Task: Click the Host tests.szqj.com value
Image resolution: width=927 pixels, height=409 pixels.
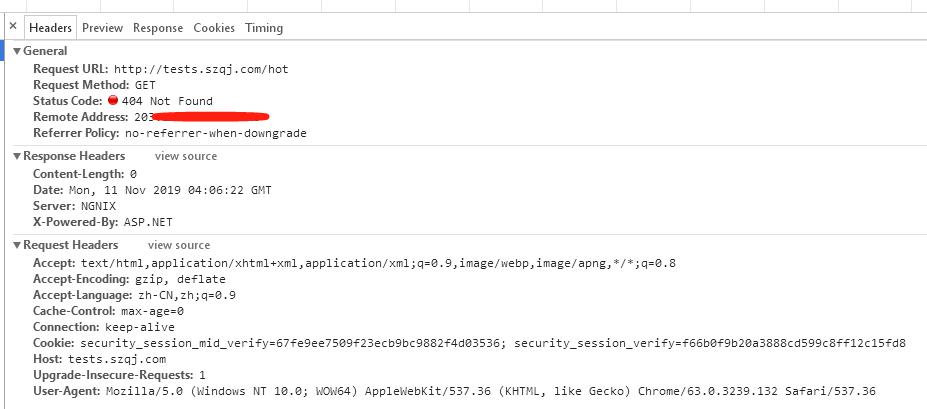Action: (117, 359)
